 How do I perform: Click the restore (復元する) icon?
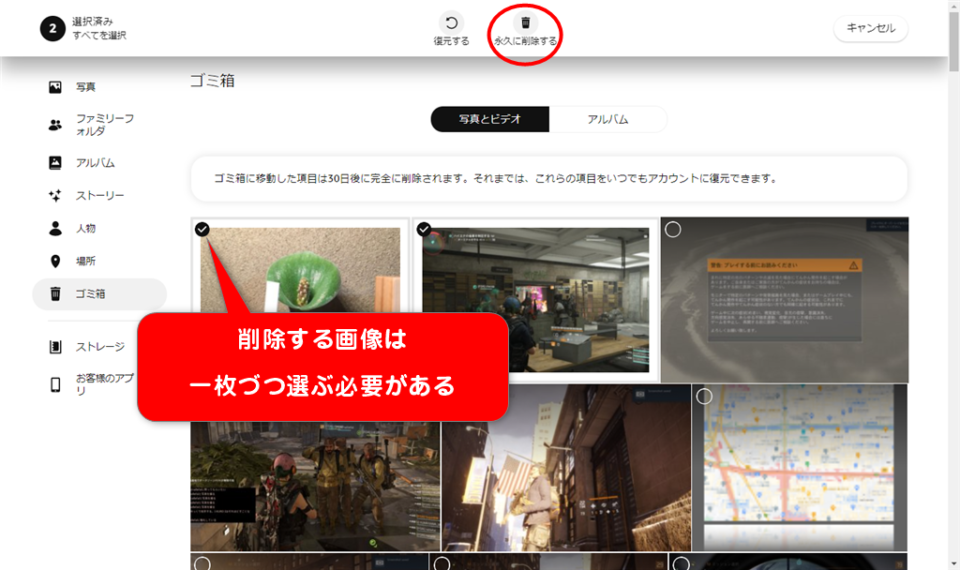tap(451, 23)
